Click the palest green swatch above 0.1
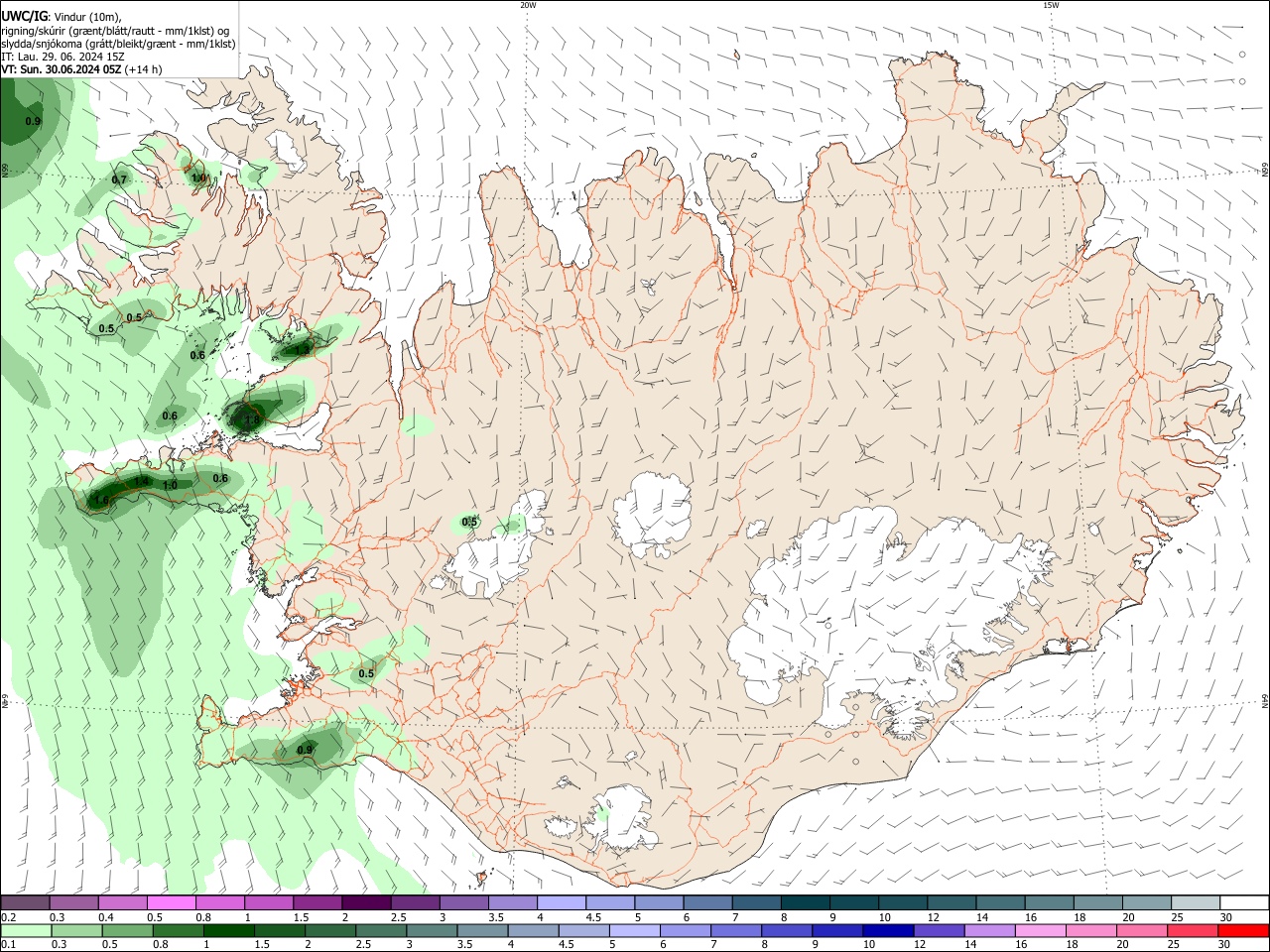This screenshot has height=952, width=1270. click(27, 930)
